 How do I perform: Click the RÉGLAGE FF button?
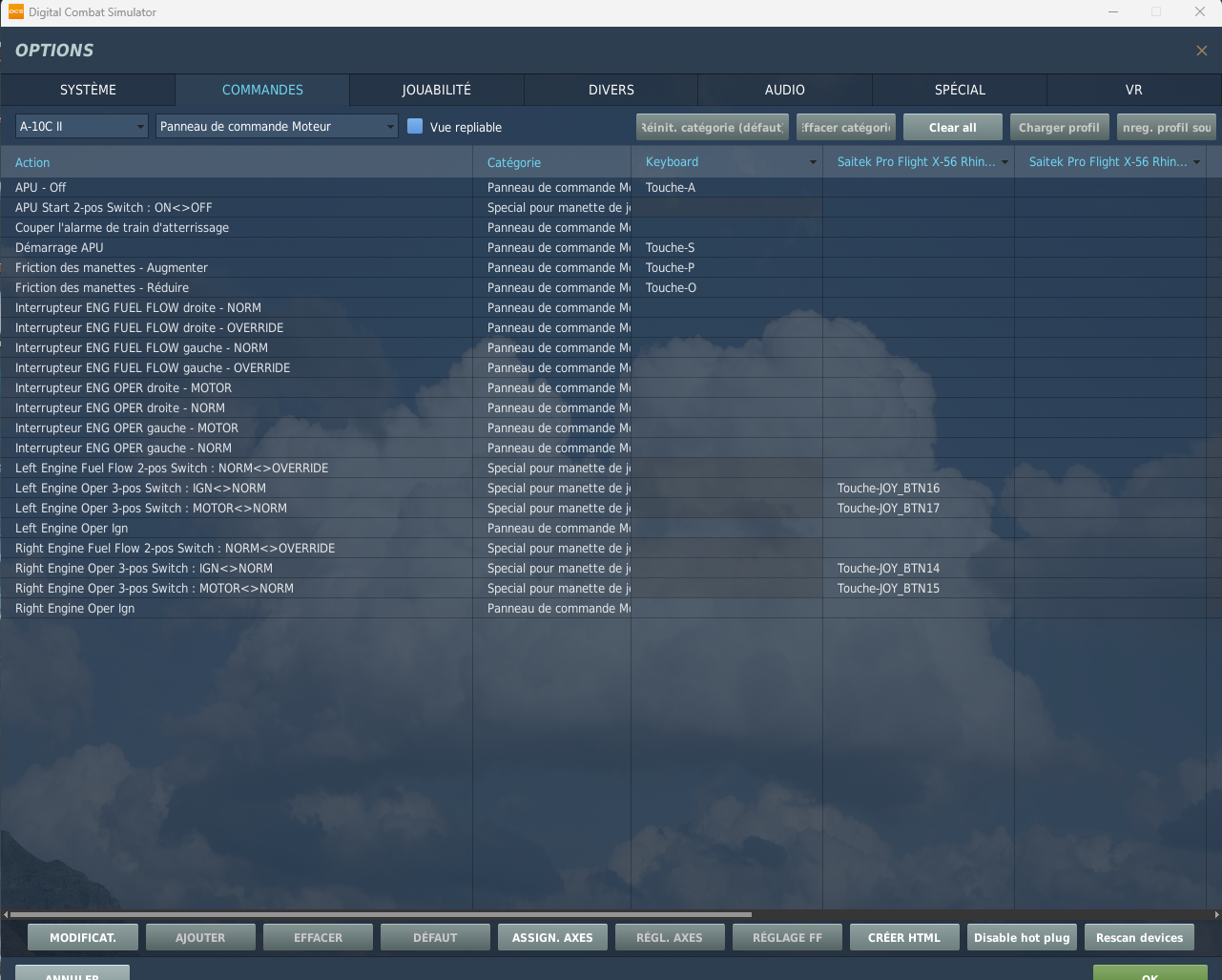pos(787,937)
